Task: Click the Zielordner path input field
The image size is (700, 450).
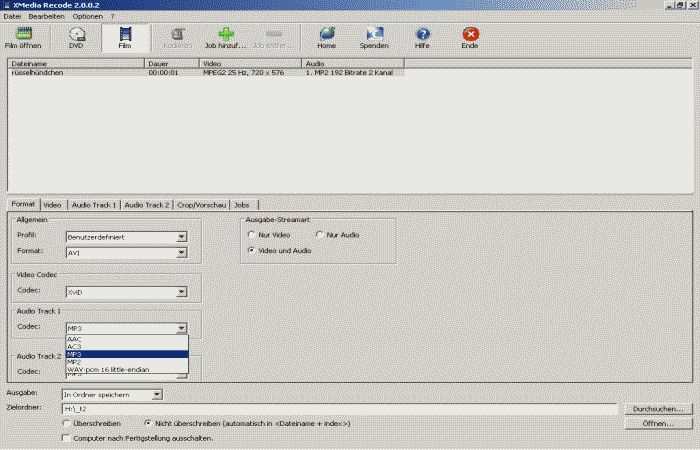Action: 340,409
